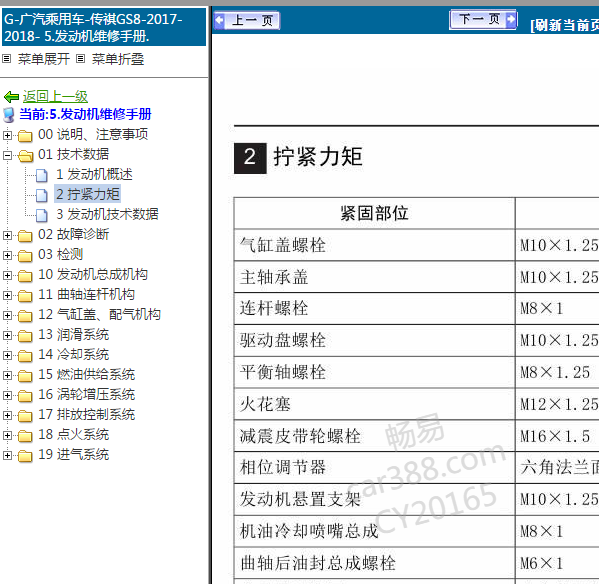This screenshot has width=599, height=584.
Task: Expand the 11 曲轴连杆机构 node
Action: [x=7, y=295]
